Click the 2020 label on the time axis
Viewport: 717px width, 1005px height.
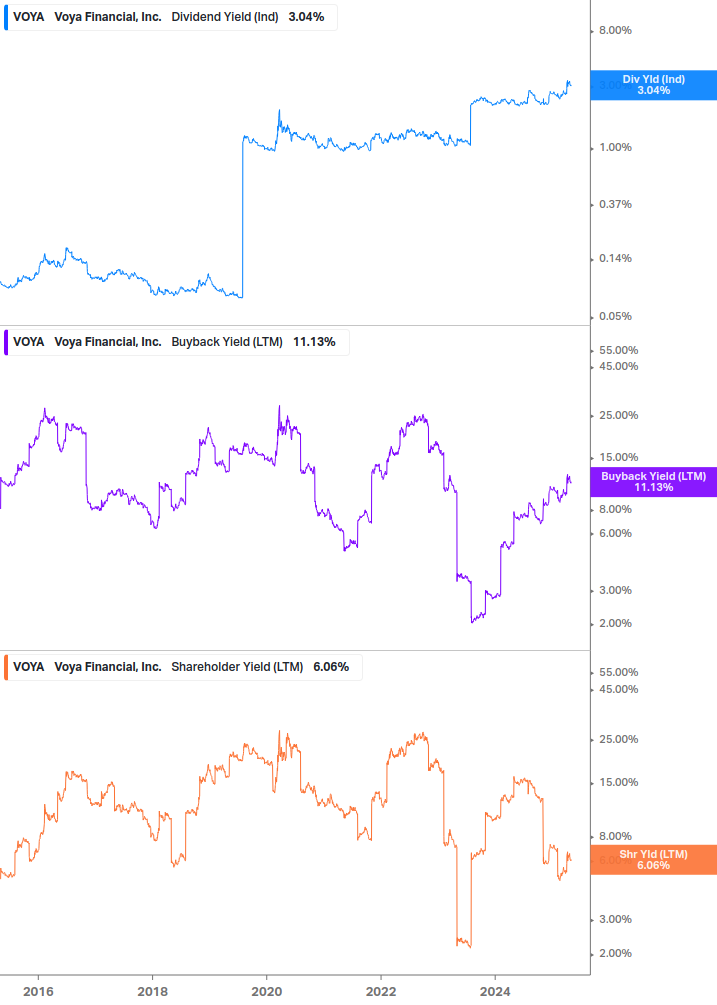coord(267,992)
